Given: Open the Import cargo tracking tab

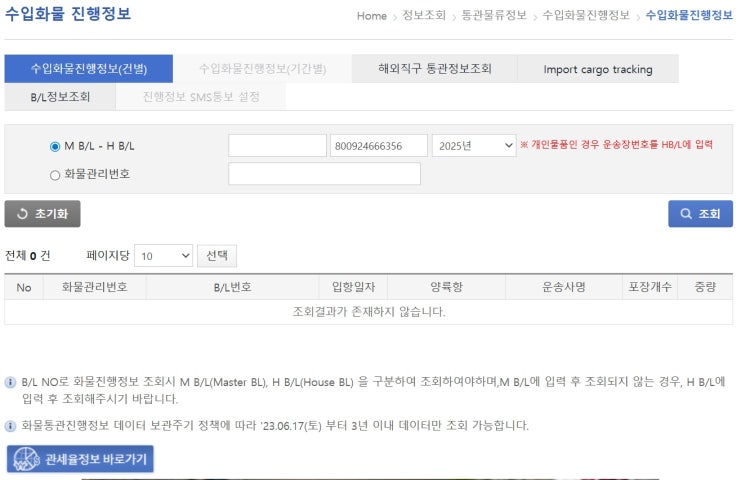Looking at the screenshot, I should point(598,69).
